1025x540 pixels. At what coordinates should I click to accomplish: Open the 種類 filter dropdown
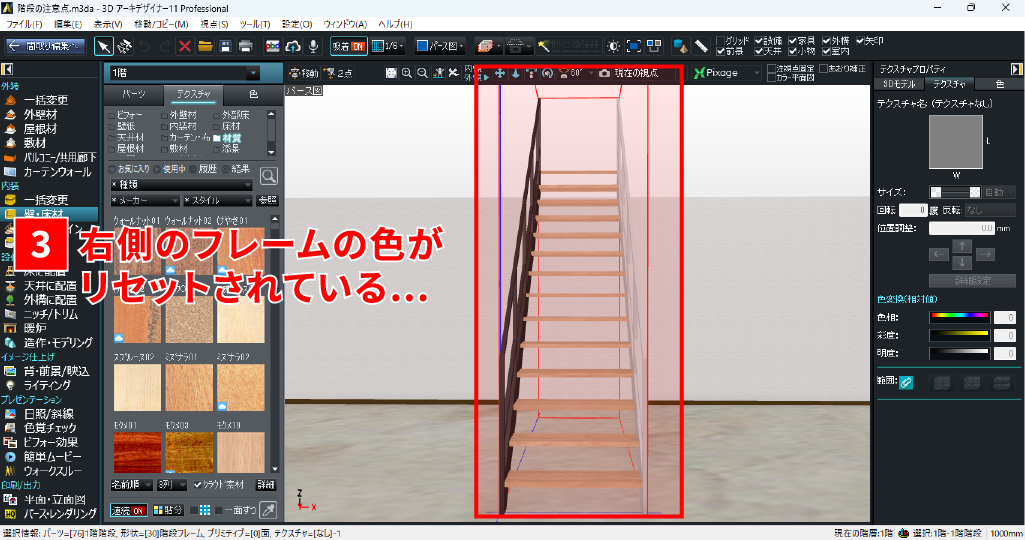(x=181, y=185)
